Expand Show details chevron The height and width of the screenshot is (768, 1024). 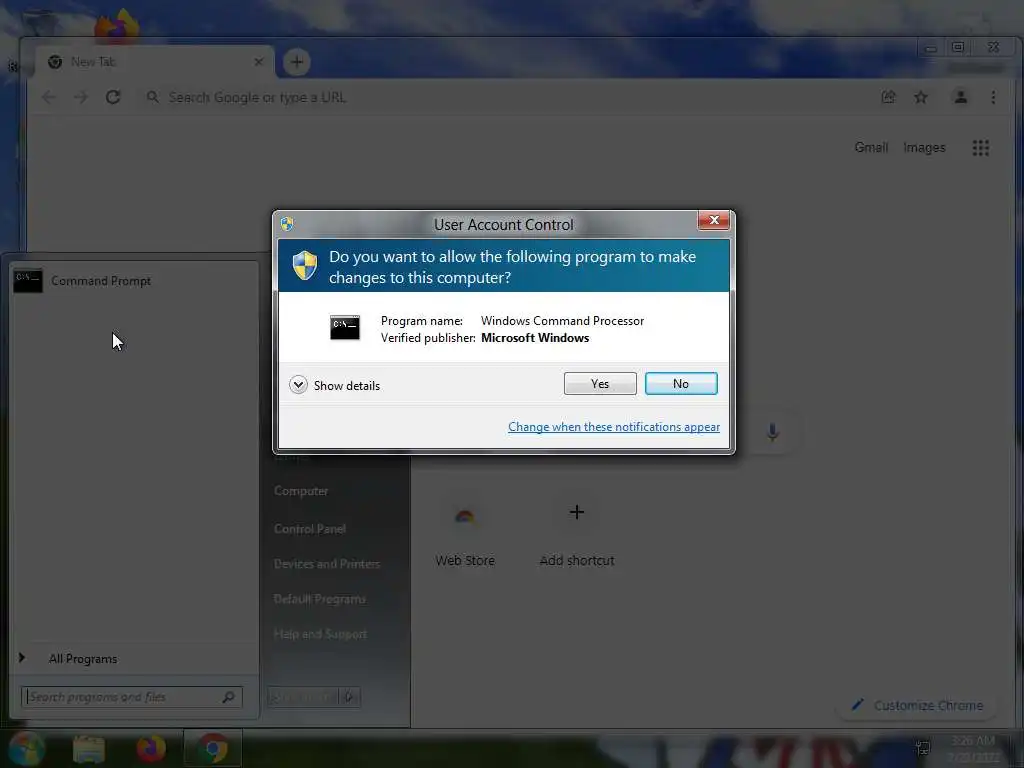click(x=298, y=385)
